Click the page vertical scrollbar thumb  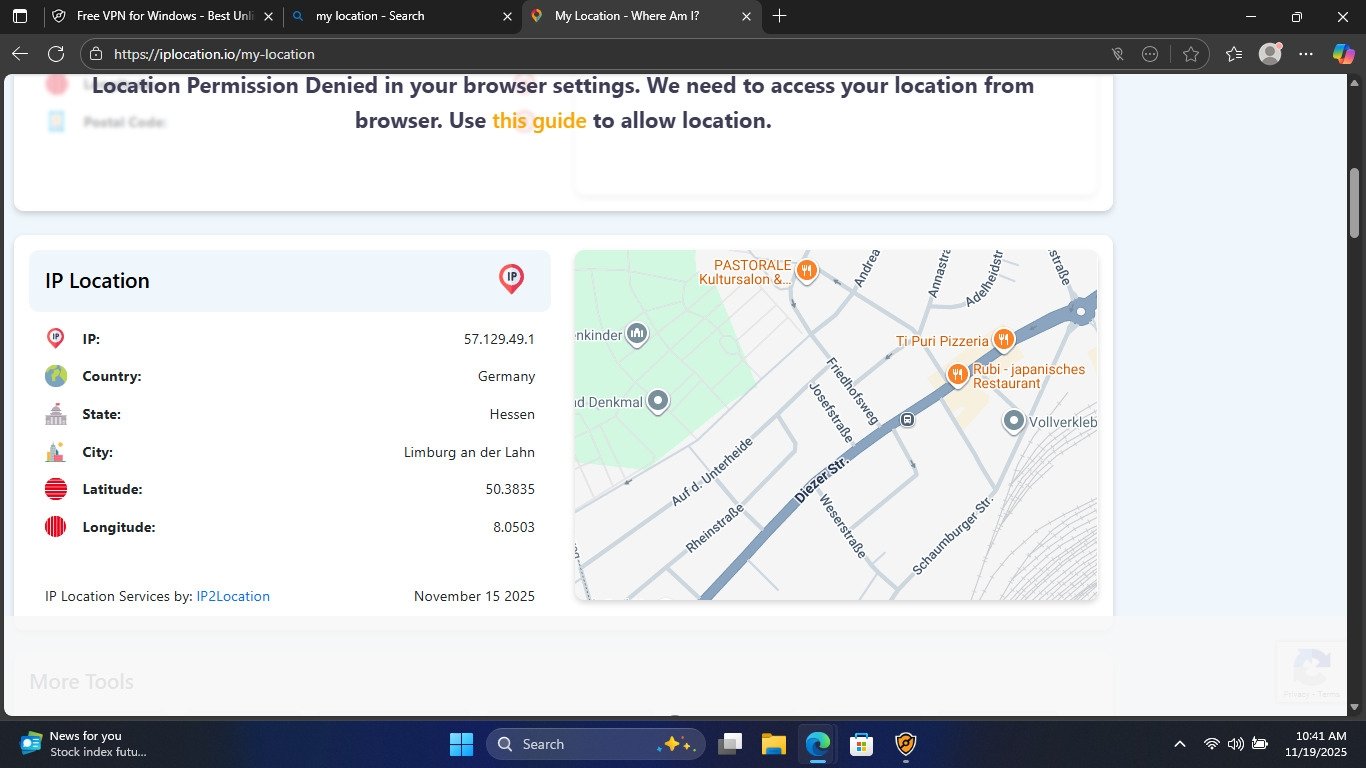click(x=1355, y=203)
